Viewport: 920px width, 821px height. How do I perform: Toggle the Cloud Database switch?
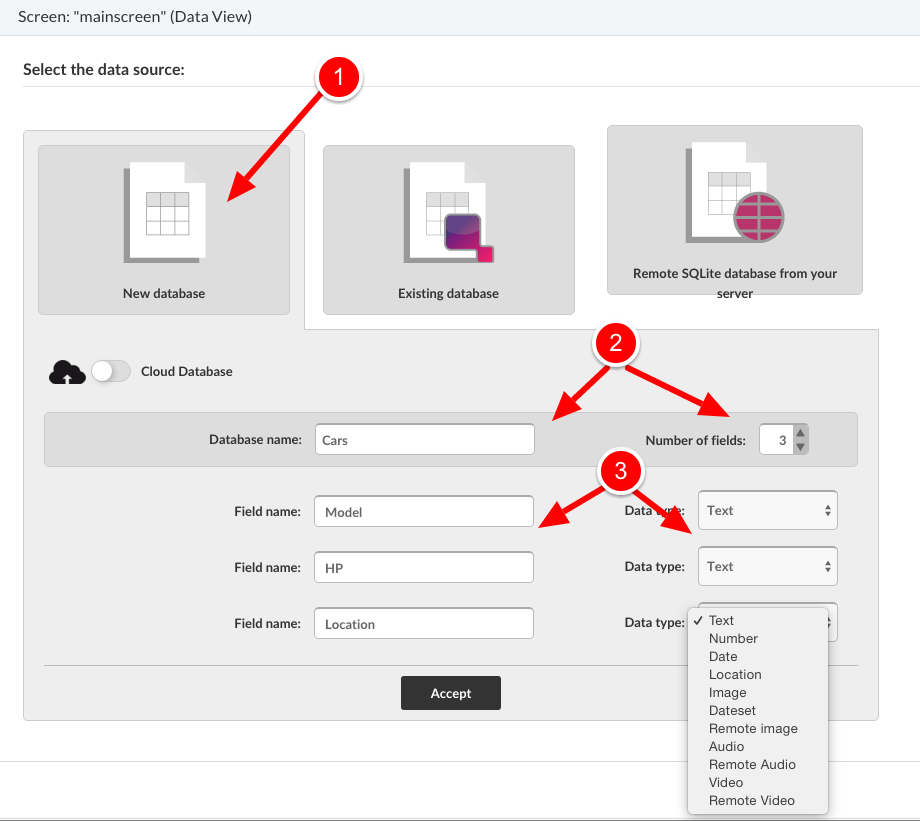coord(111,371)
